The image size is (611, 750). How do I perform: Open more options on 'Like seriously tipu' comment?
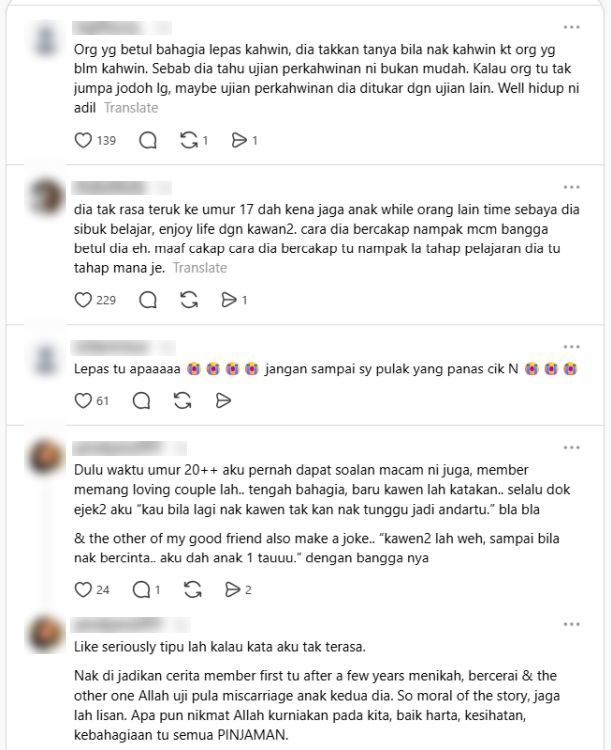coord(572,624)
